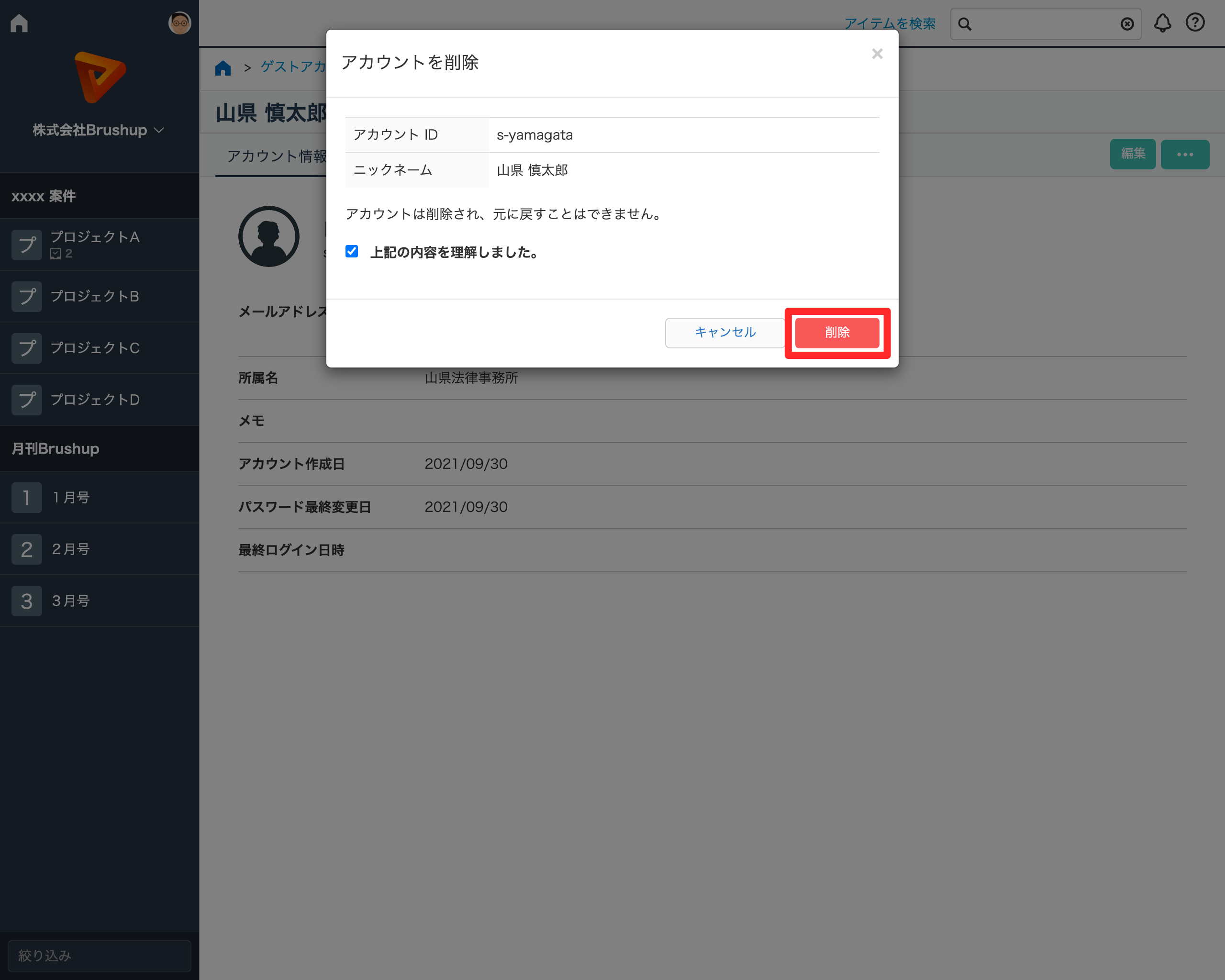
Task: Uncheck 上記の内容を理解しました checkbox
Action: pyautogui.click(x=352, y=252)
